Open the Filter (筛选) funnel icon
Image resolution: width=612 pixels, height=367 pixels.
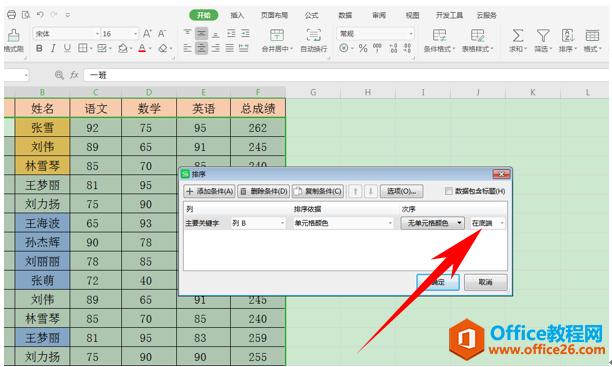[x=543, y=36]
